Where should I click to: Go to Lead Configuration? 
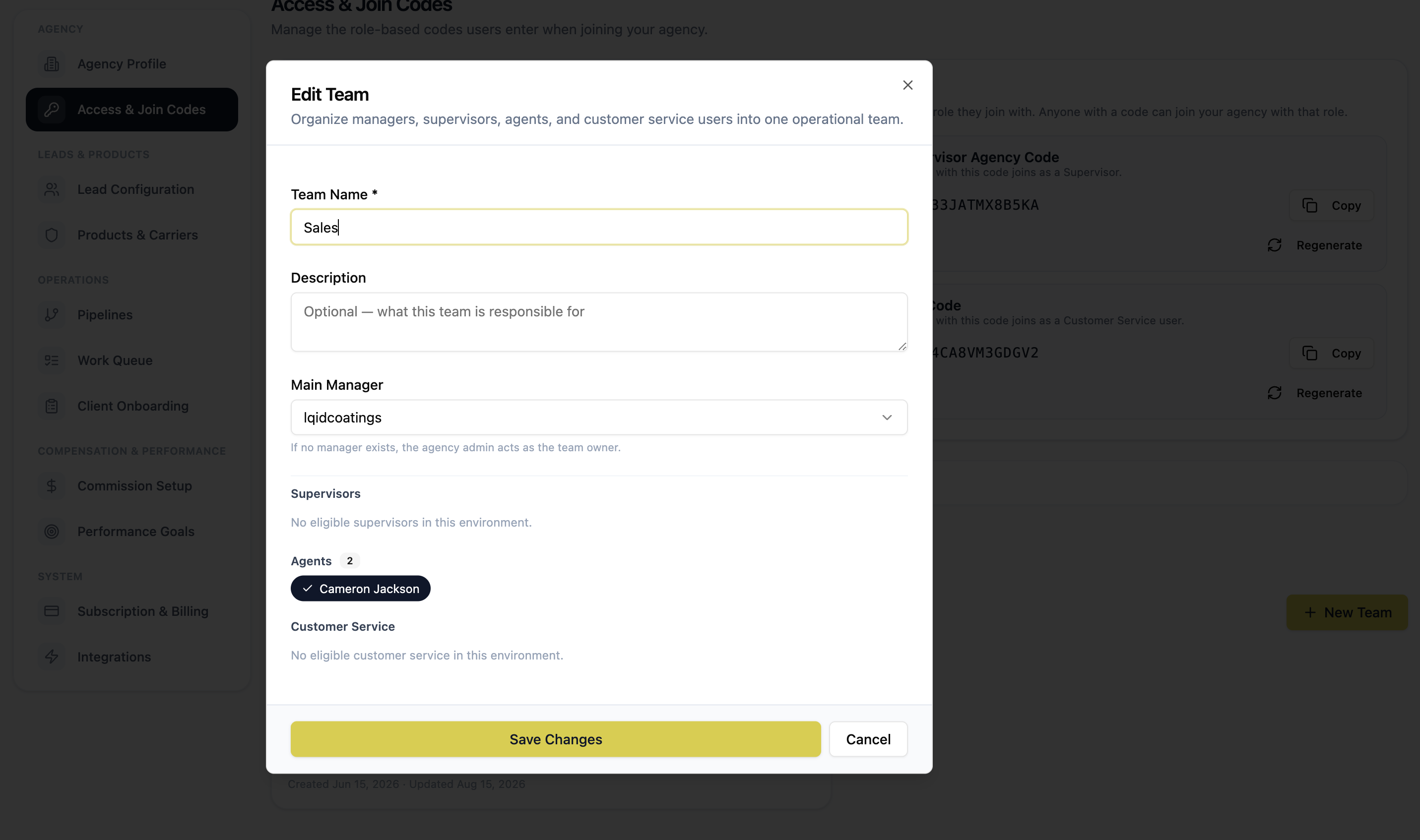click(131, 189)
